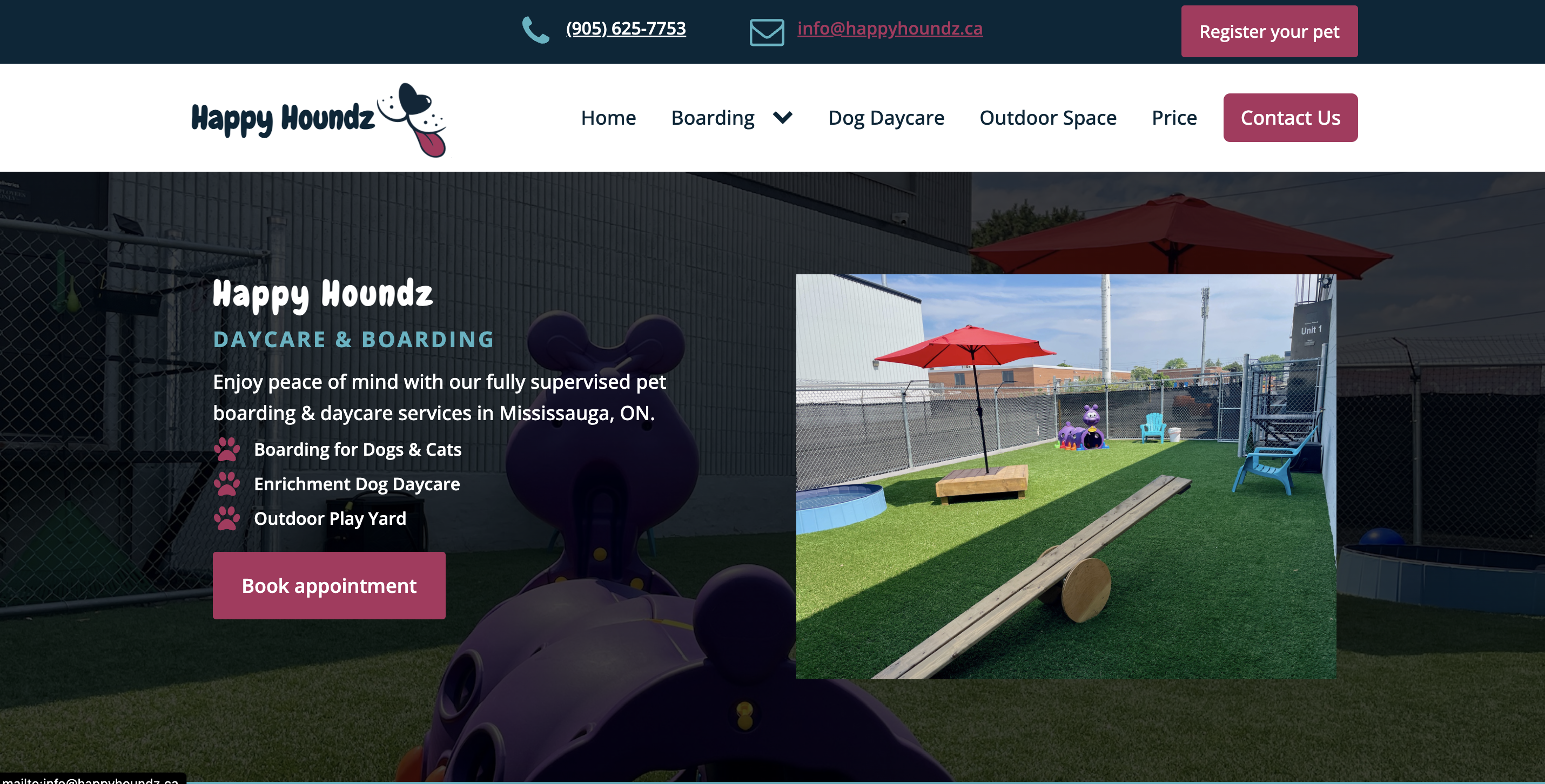1545x784 pixels.
Task: Open the Dog Daycare page
Action: pyautogui.click(x=886, y=118)
